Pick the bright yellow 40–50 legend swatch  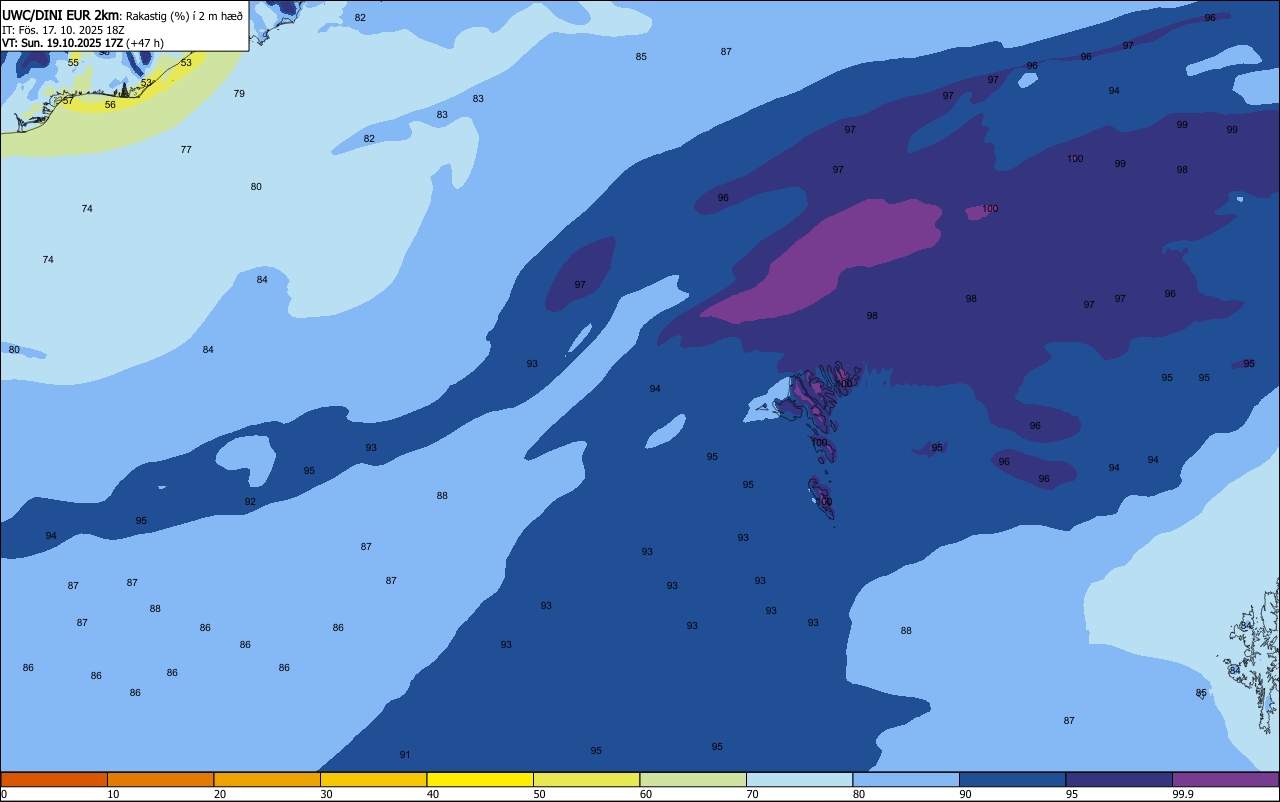click(x=480, y=779)
